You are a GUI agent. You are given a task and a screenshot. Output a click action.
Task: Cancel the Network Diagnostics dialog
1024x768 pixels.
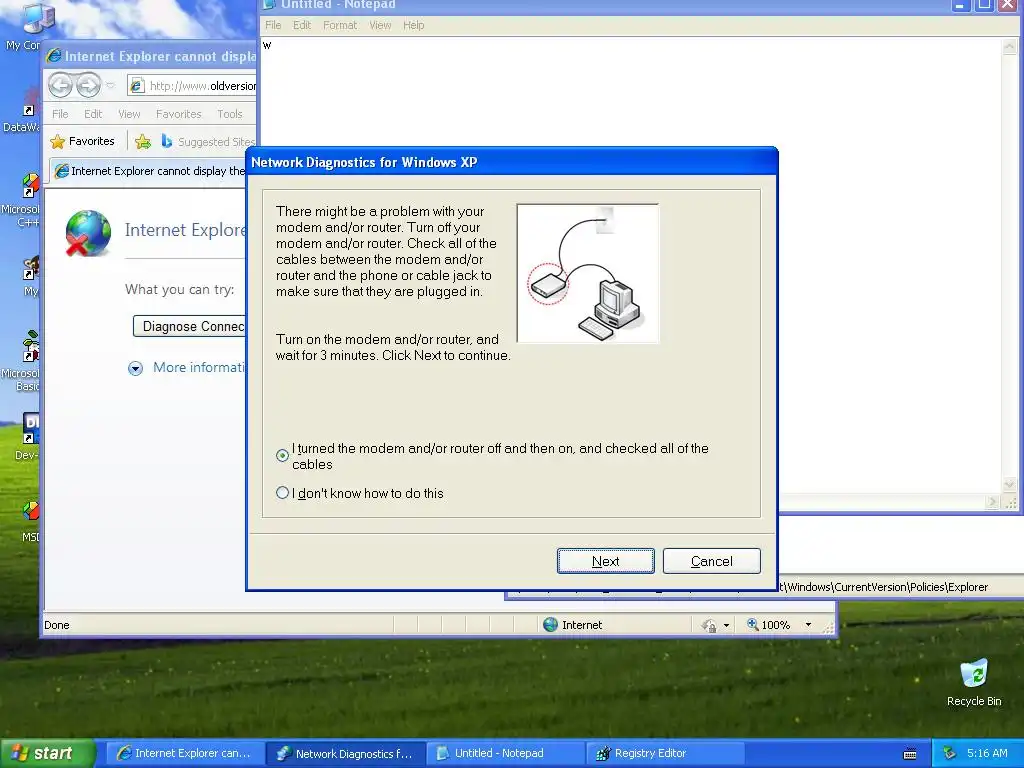click(711, 561)
